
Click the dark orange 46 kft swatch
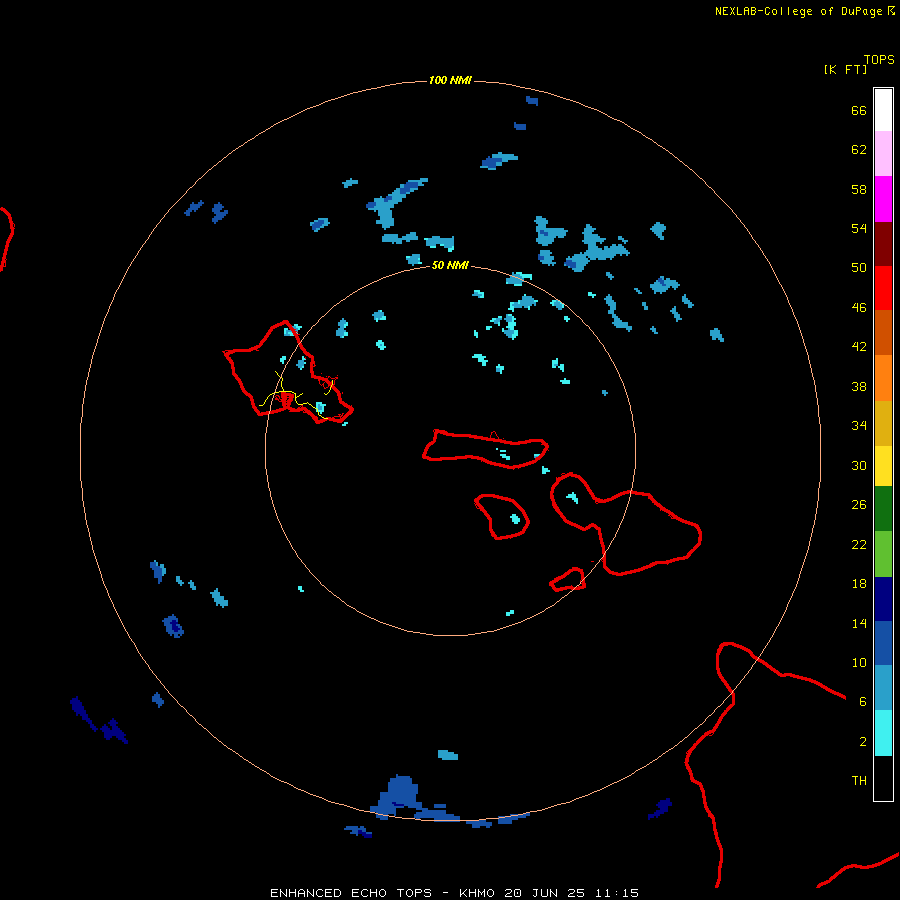coord(883,332)
